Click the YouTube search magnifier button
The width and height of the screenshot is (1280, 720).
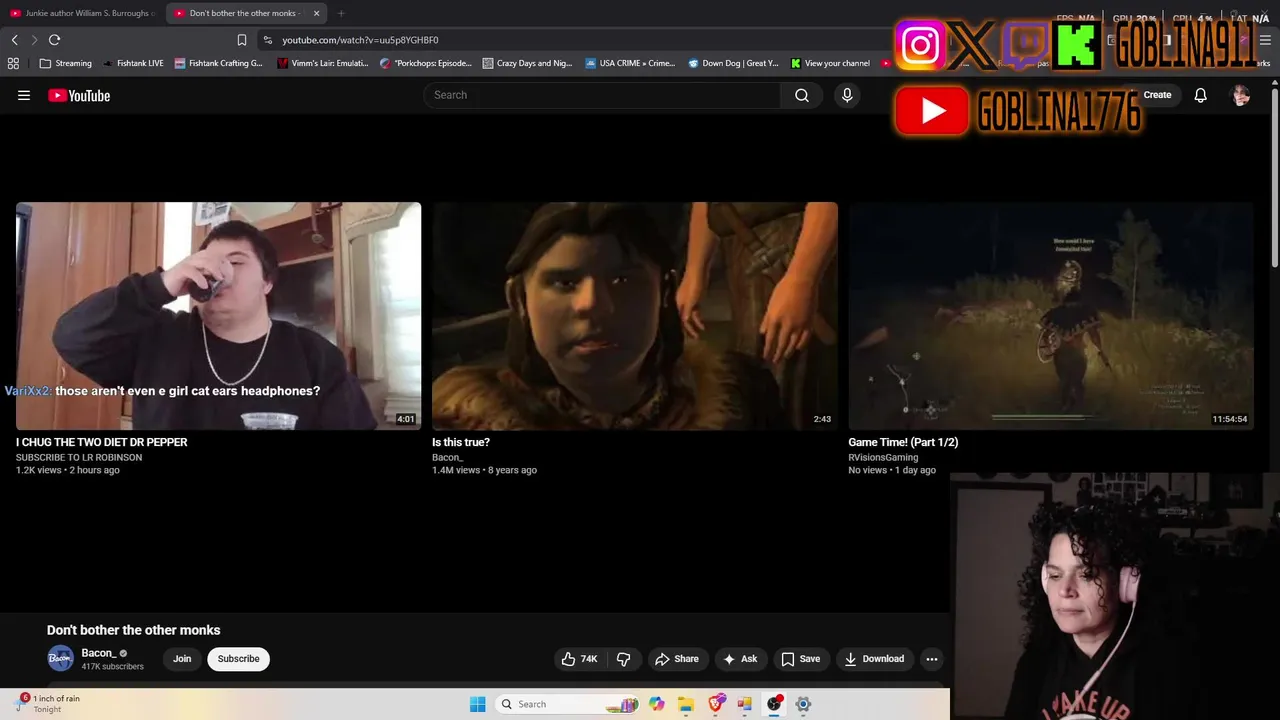click(x=802, y=95)
